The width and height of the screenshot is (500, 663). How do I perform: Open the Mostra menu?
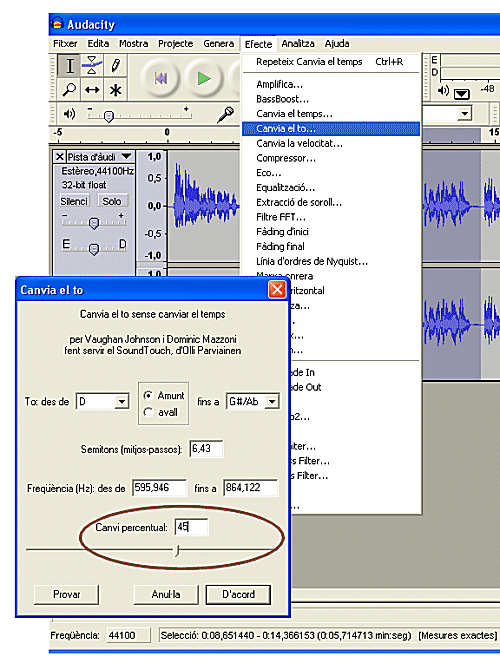(x=134, y=44)
